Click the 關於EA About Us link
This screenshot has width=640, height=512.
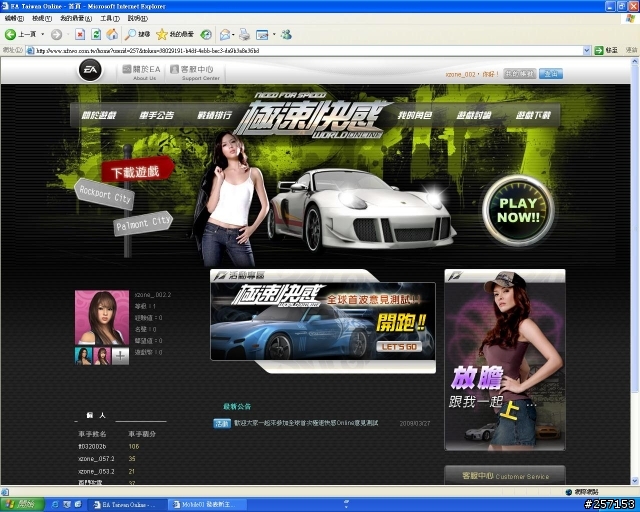(142, 72)
